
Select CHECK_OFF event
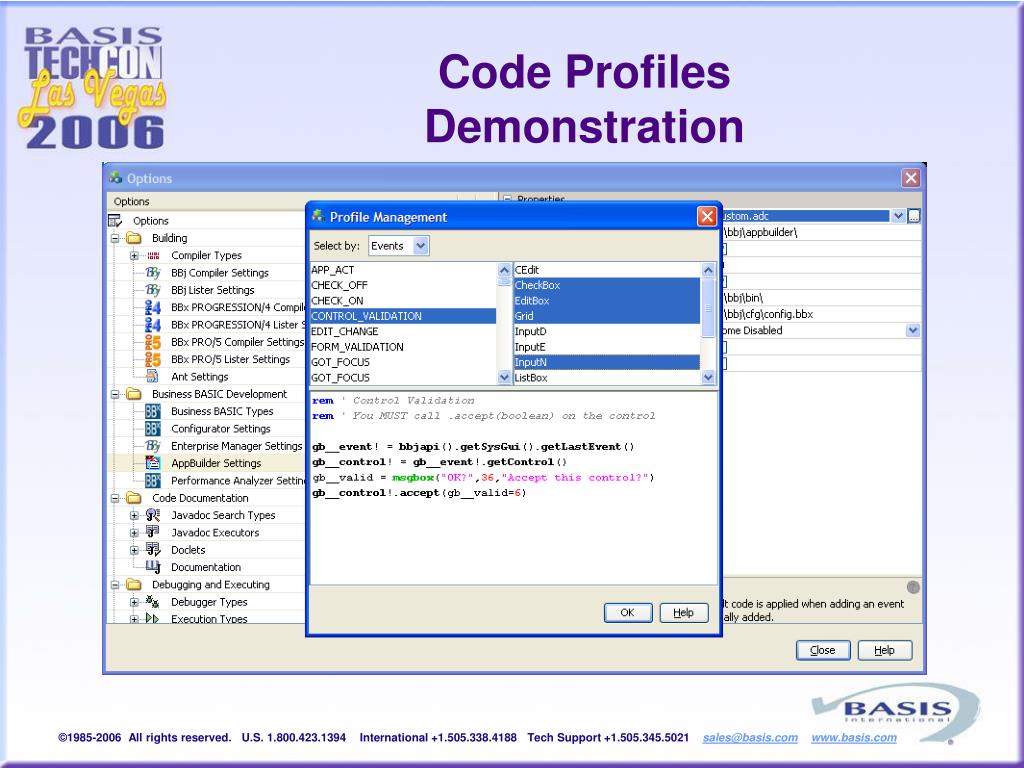(x=403, y=285)
